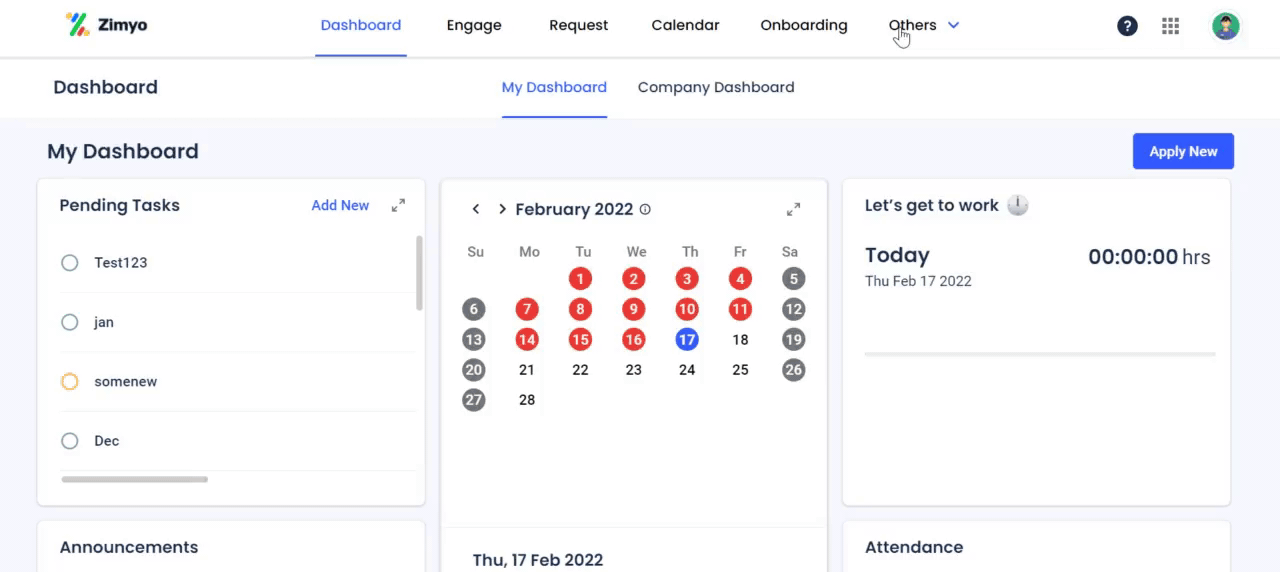Click the info icon beside February 2022
The width and height of the screenshot is (1280, 572).
(645, 209)
